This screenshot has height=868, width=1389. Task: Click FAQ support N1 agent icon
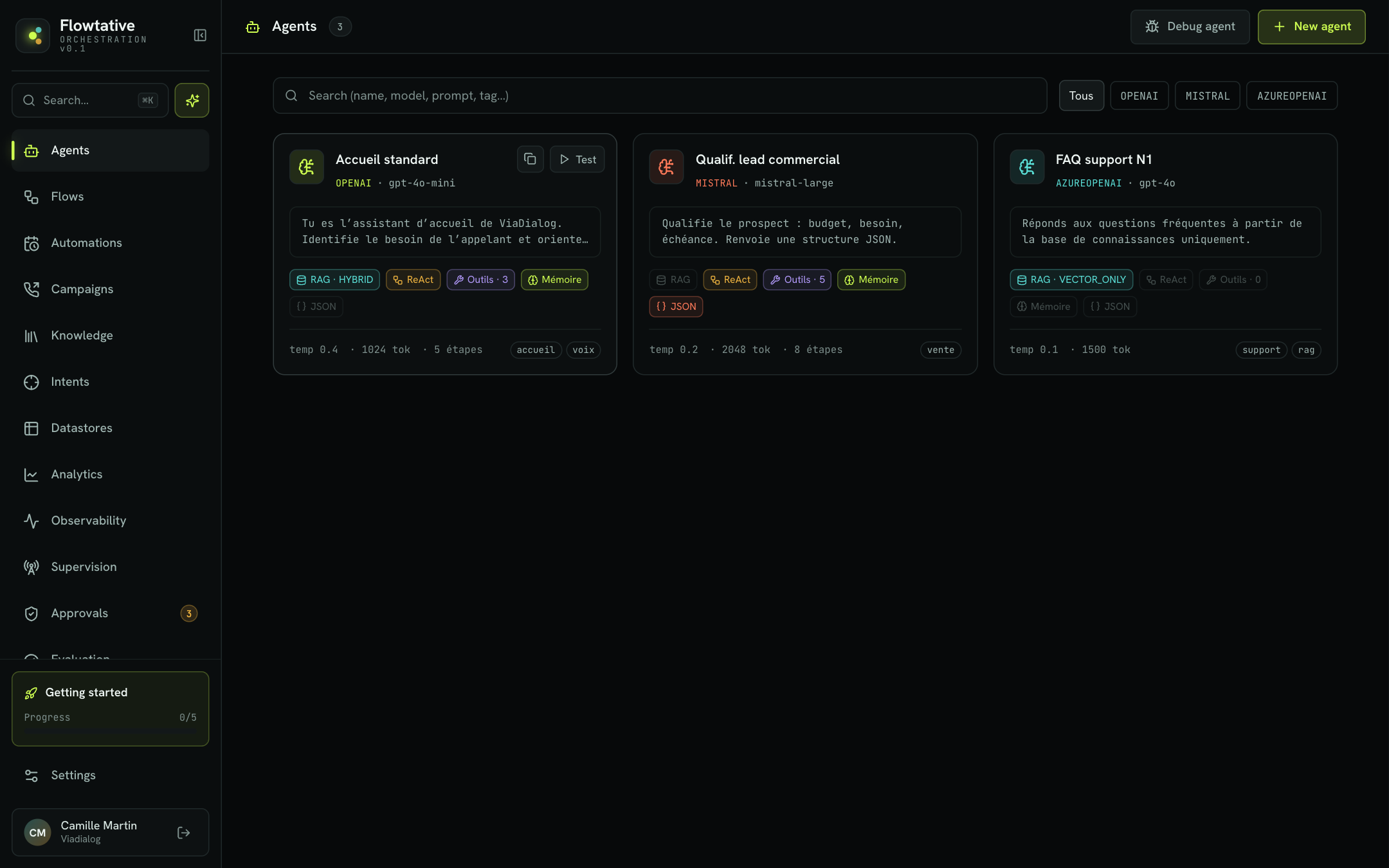coord(1027,167)
